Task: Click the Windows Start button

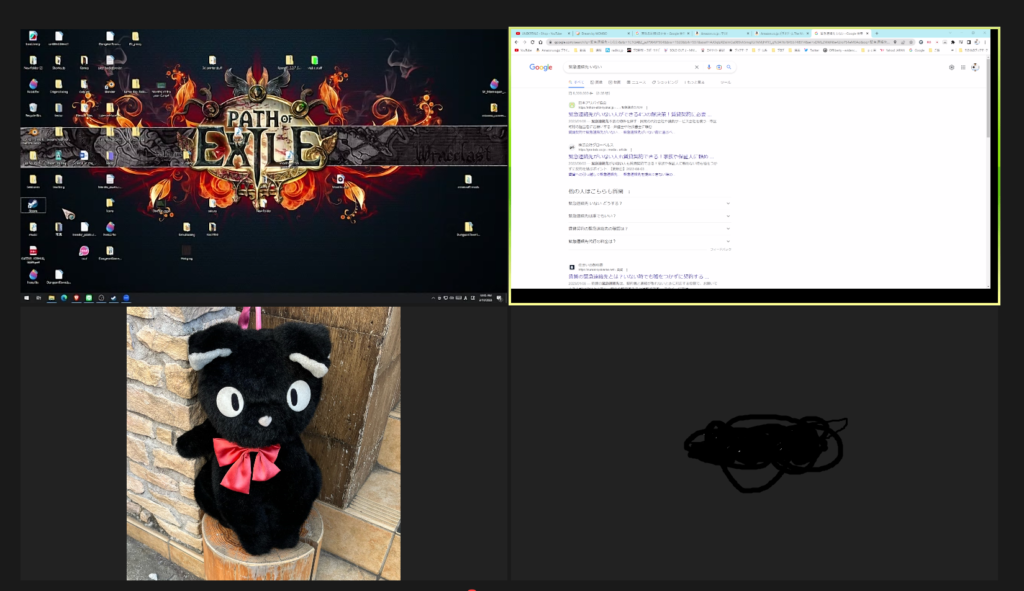Action: click(x=27, y=298)
